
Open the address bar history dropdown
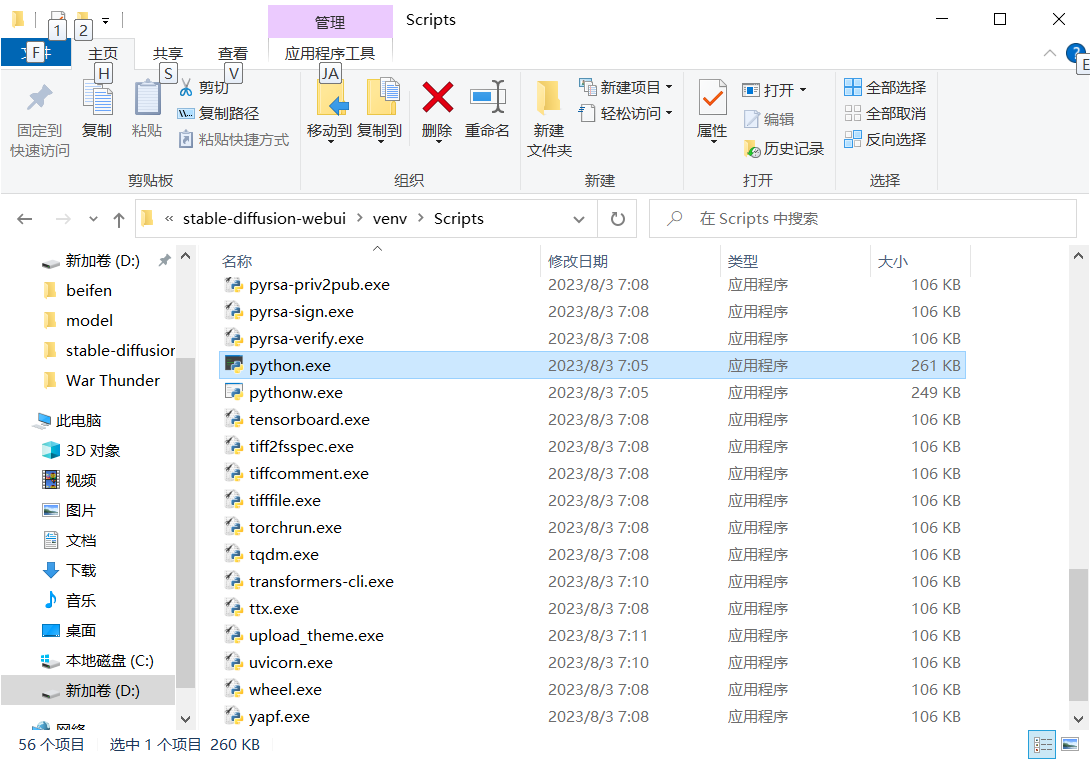(x=578, y=219)
